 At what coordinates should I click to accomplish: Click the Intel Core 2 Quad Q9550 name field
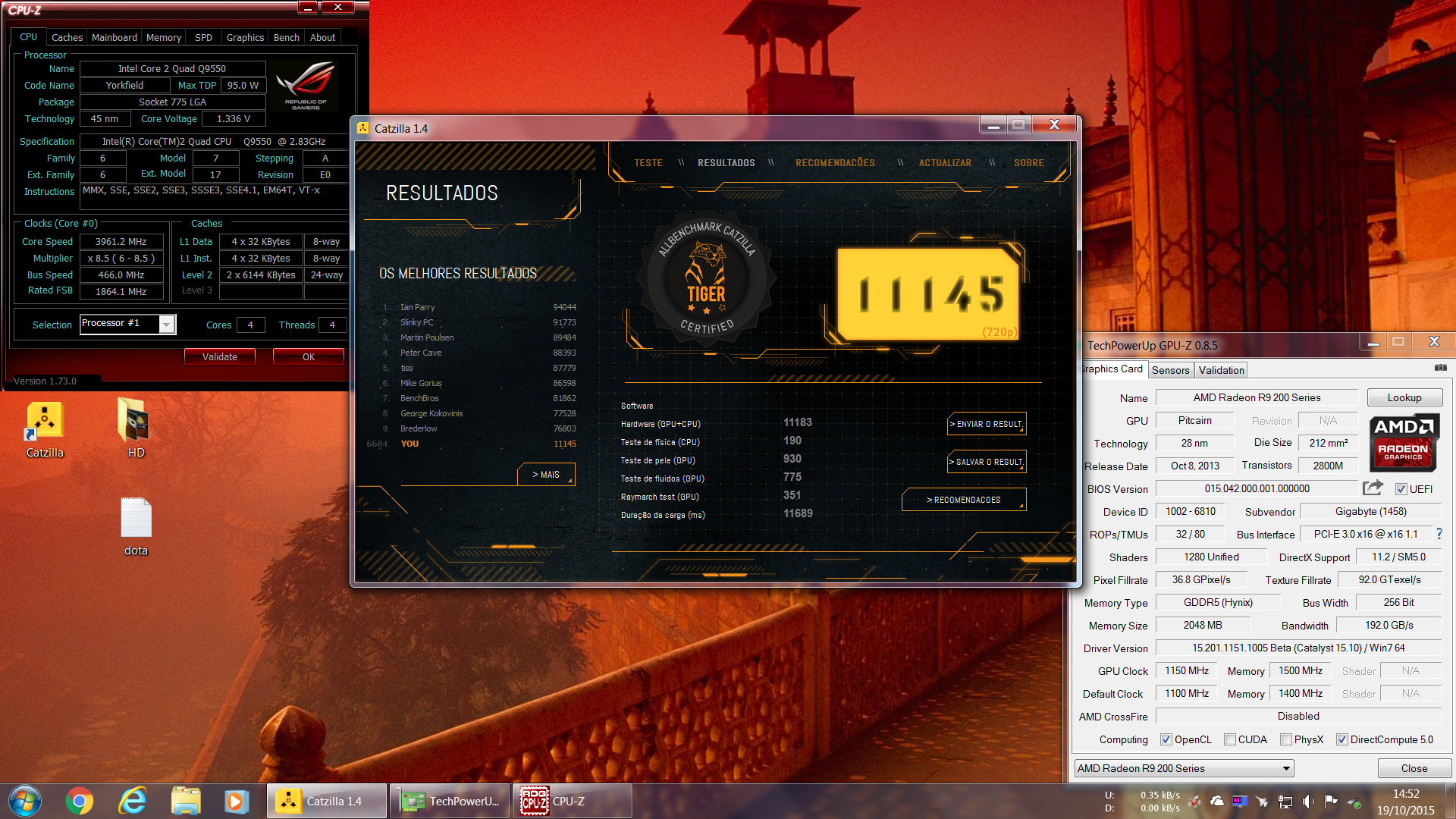pyautogui.click(x=172, y=68)
